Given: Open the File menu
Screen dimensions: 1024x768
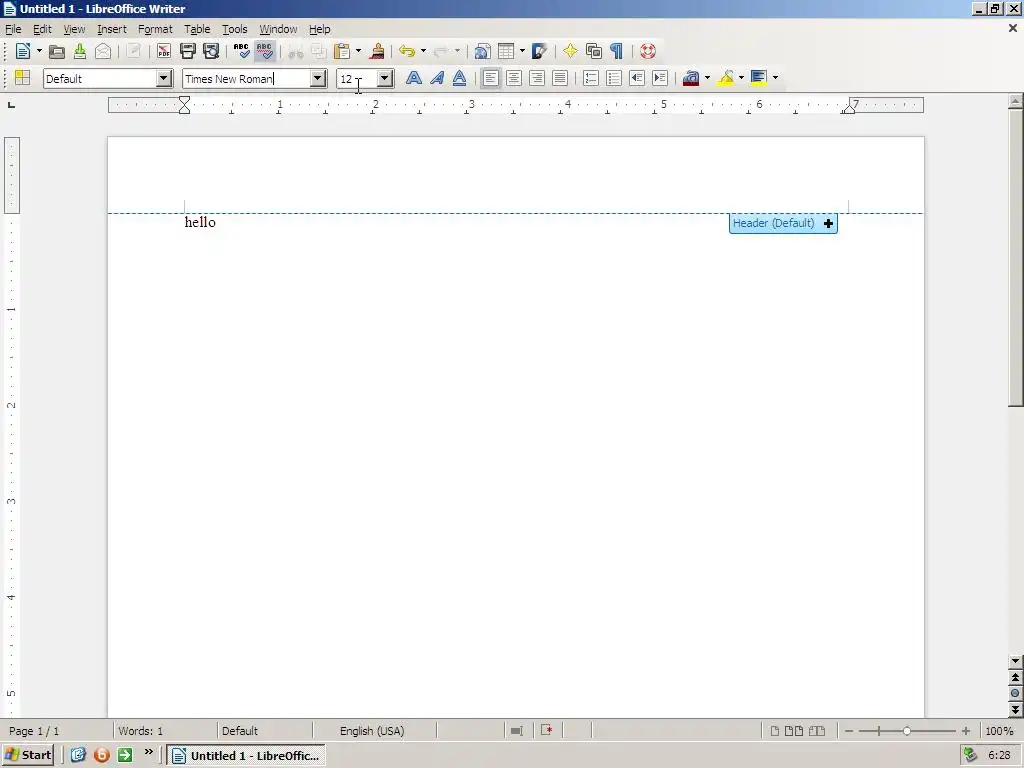Looking at the screenshot, I should tap(13, 29).
